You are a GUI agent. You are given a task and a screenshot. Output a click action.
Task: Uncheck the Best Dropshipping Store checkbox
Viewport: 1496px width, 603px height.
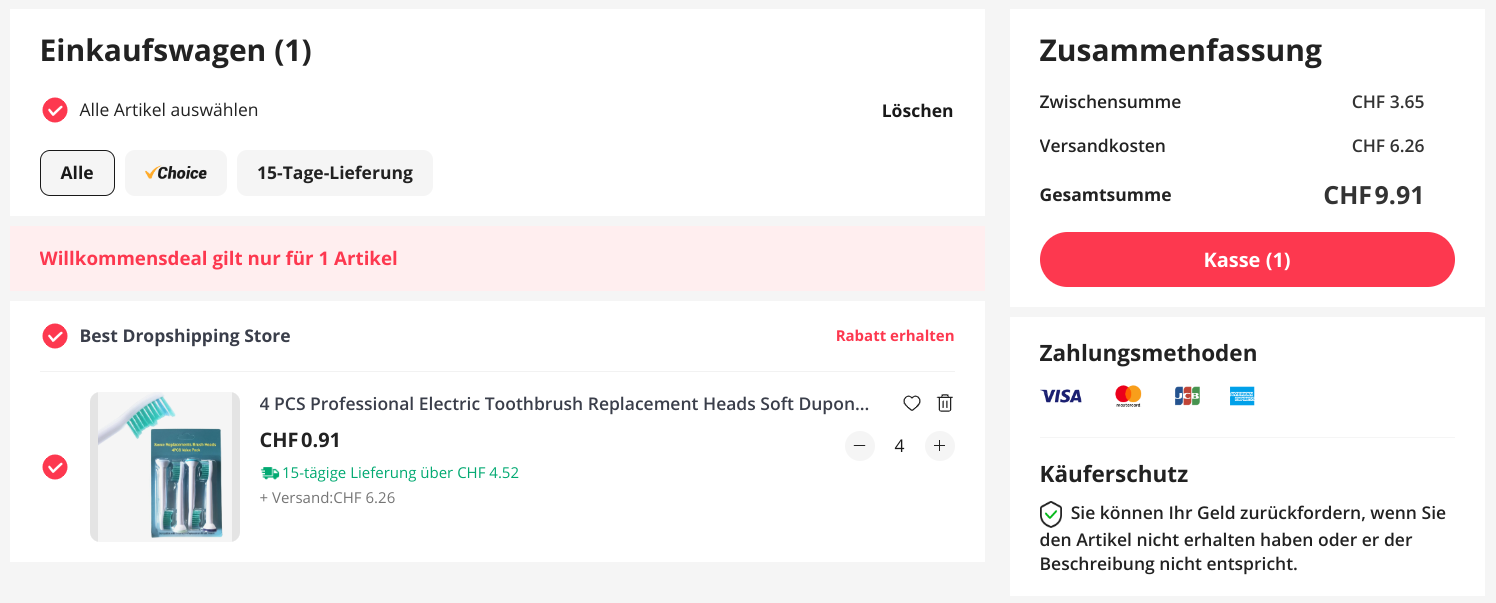point(55,336)
